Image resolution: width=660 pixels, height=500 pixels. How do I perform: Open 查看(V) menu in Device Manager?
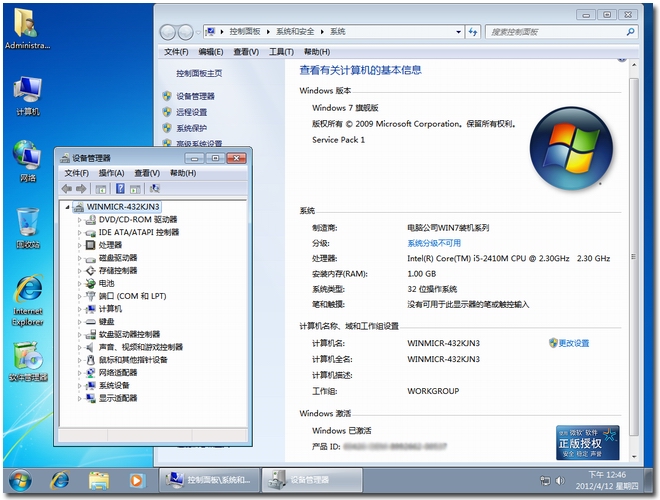(147, 173)
